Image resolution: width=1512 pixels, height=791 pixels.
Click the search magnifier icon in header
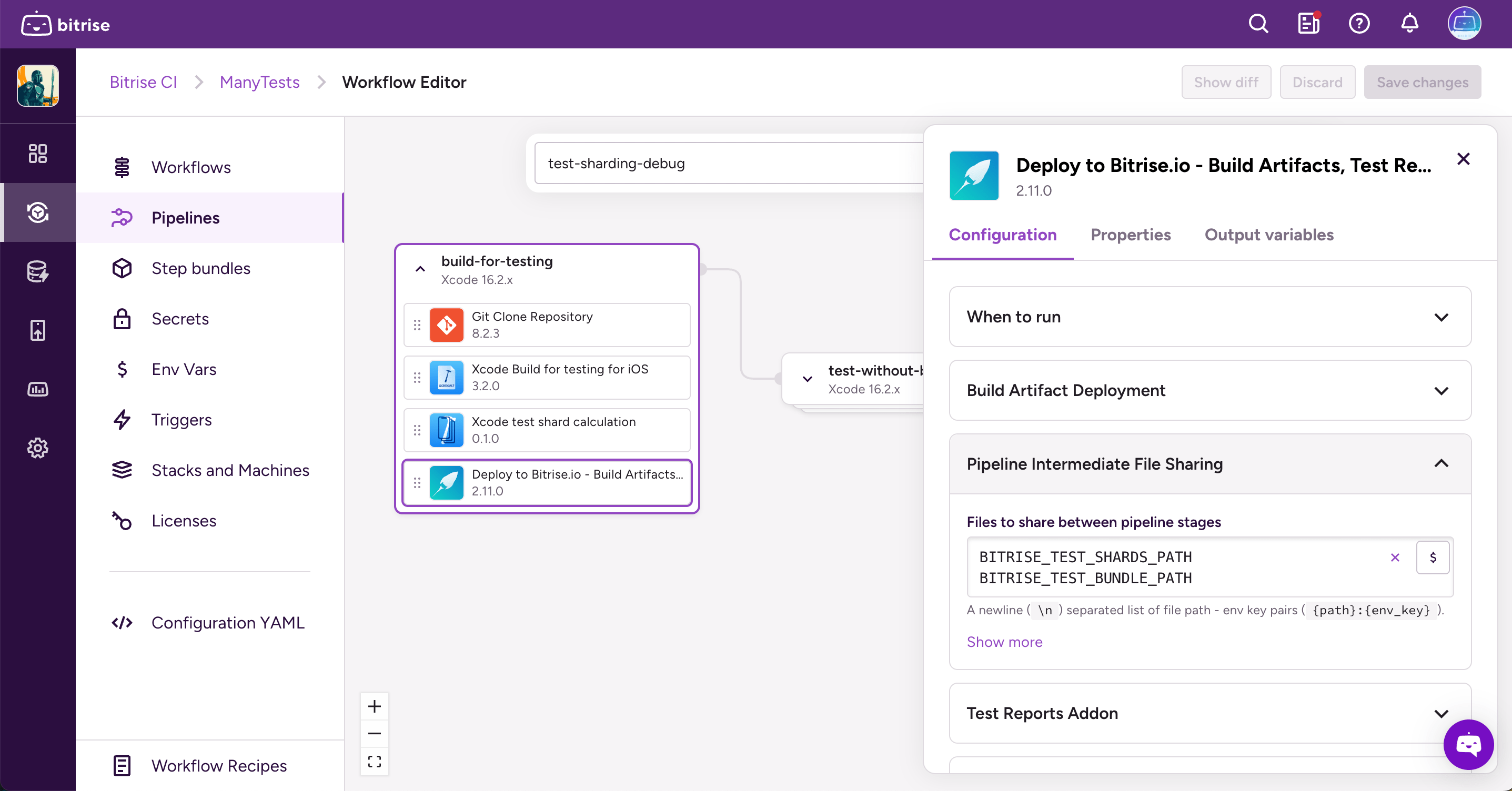tap(1258, 24)
